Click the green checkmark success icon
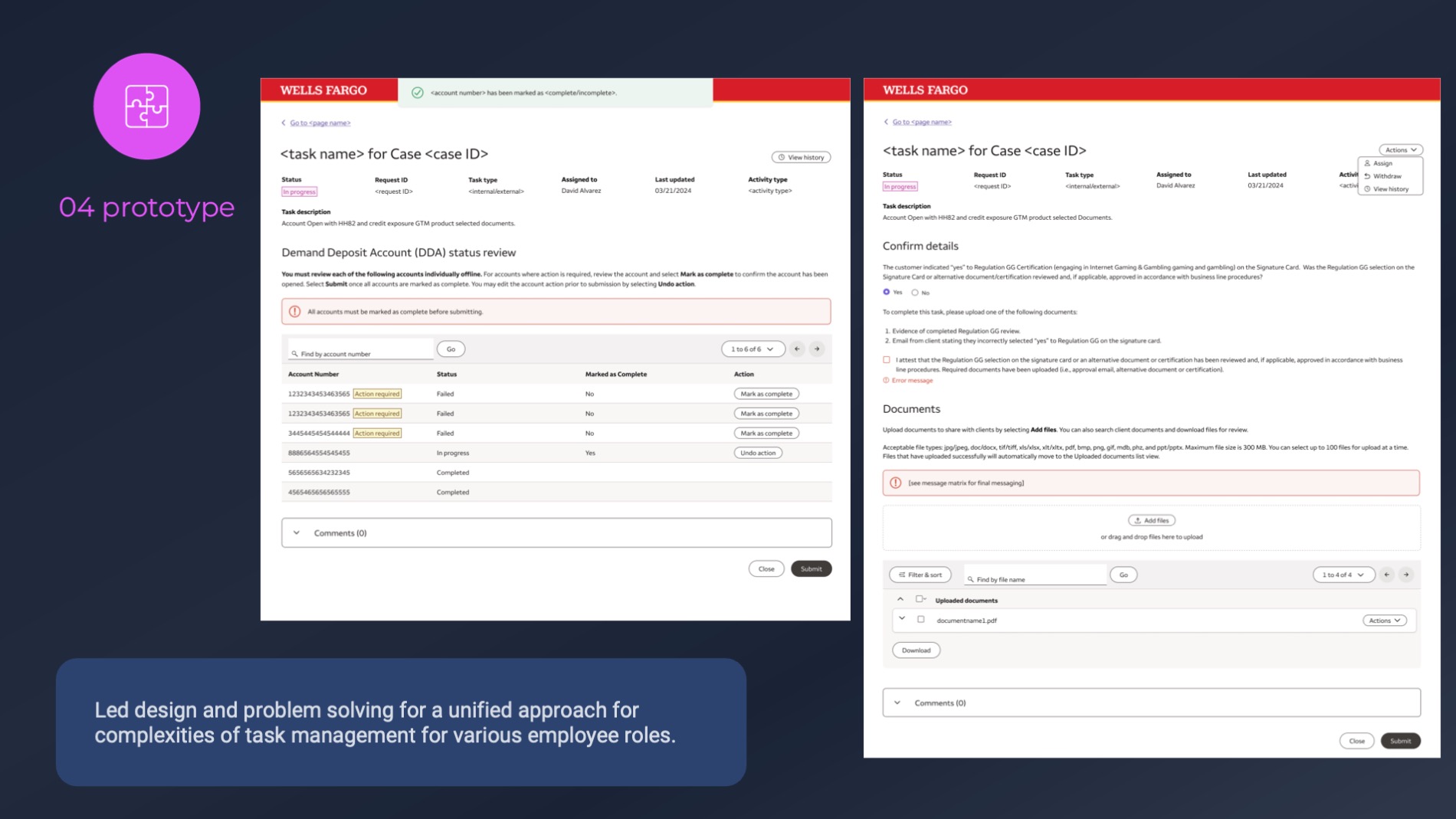This screenshot has height=819, width=1456. coord(418,93)
